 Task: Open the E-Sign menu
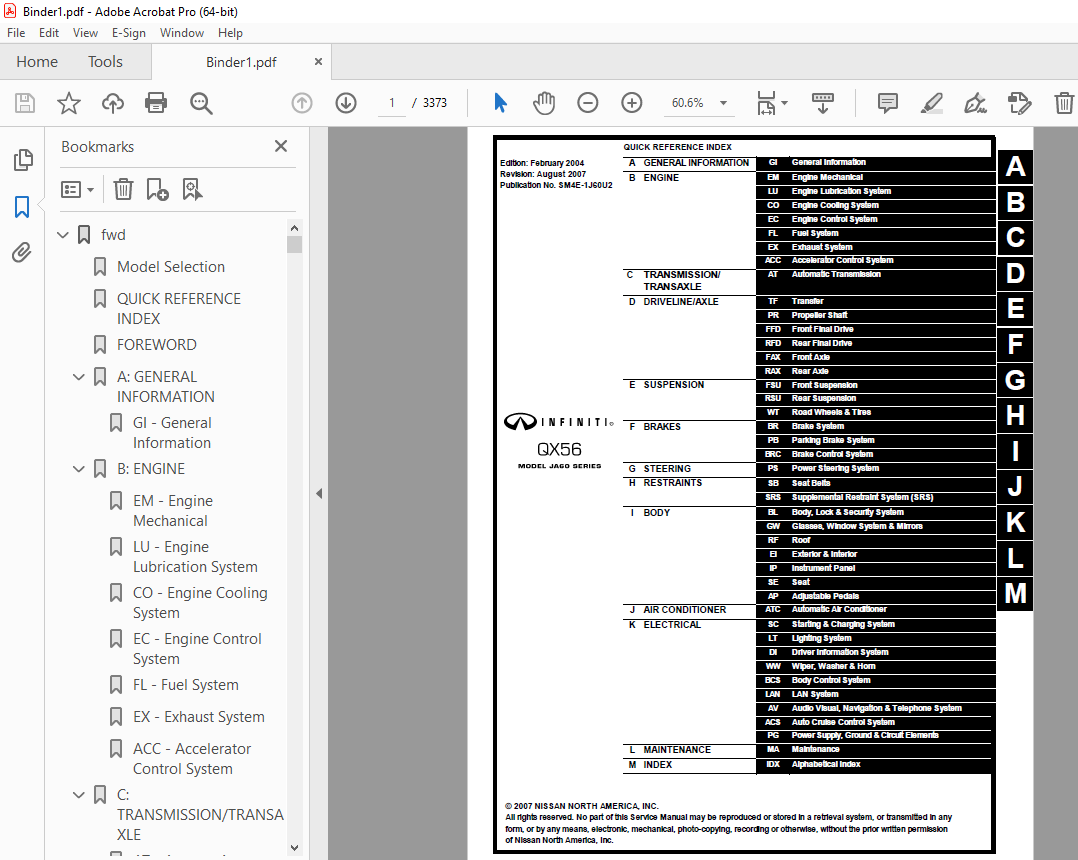point(129,33)
